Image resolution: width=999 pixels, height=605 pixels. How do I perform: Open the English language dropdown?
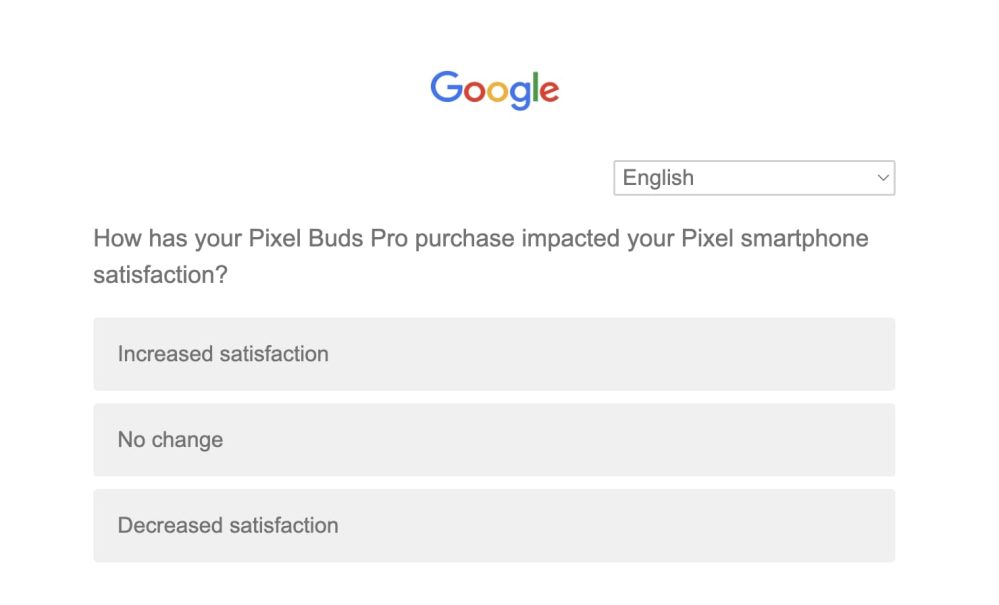[754, 178]
